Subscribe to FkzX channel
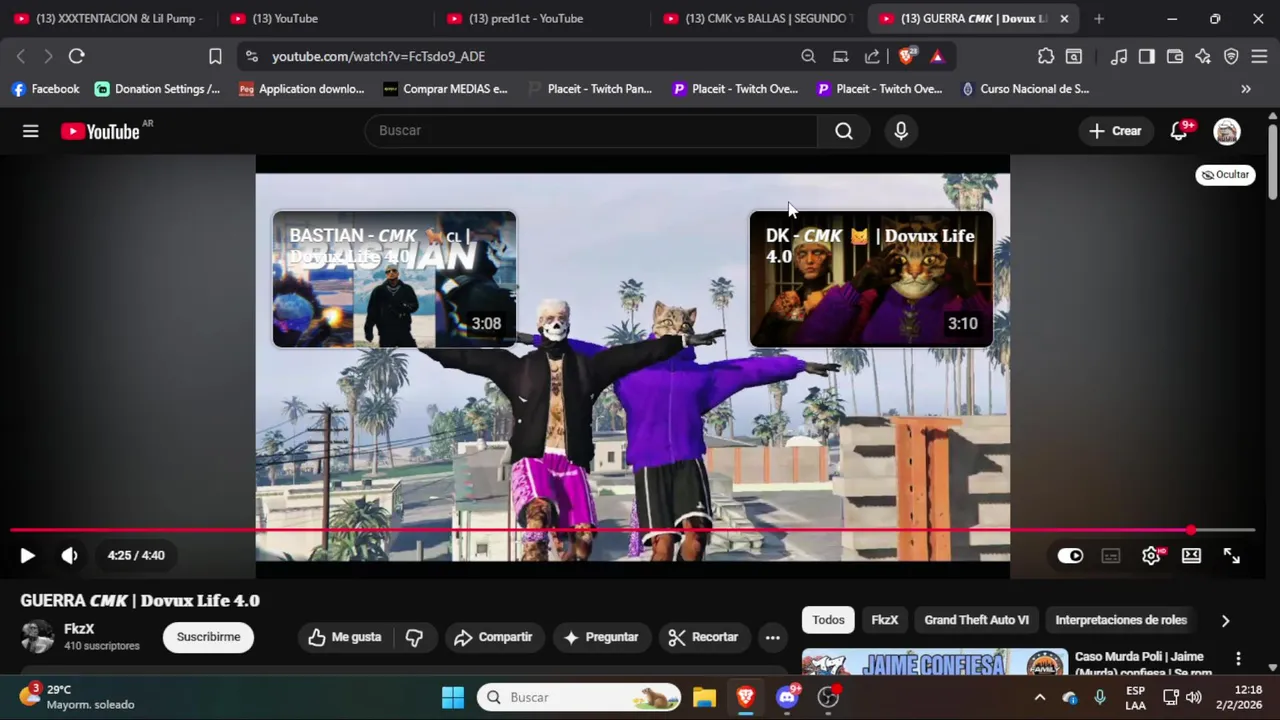This screenshot has width=1280, height=720. (x=208, y=637)
